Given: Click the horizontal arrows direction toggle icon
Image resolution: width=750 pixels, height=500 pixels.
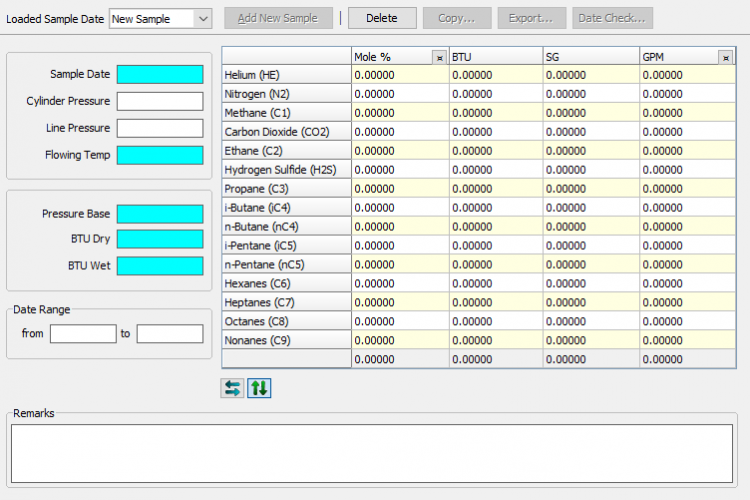Looking at the screenshot, I should pyautogui.click(x=232, y=388).
